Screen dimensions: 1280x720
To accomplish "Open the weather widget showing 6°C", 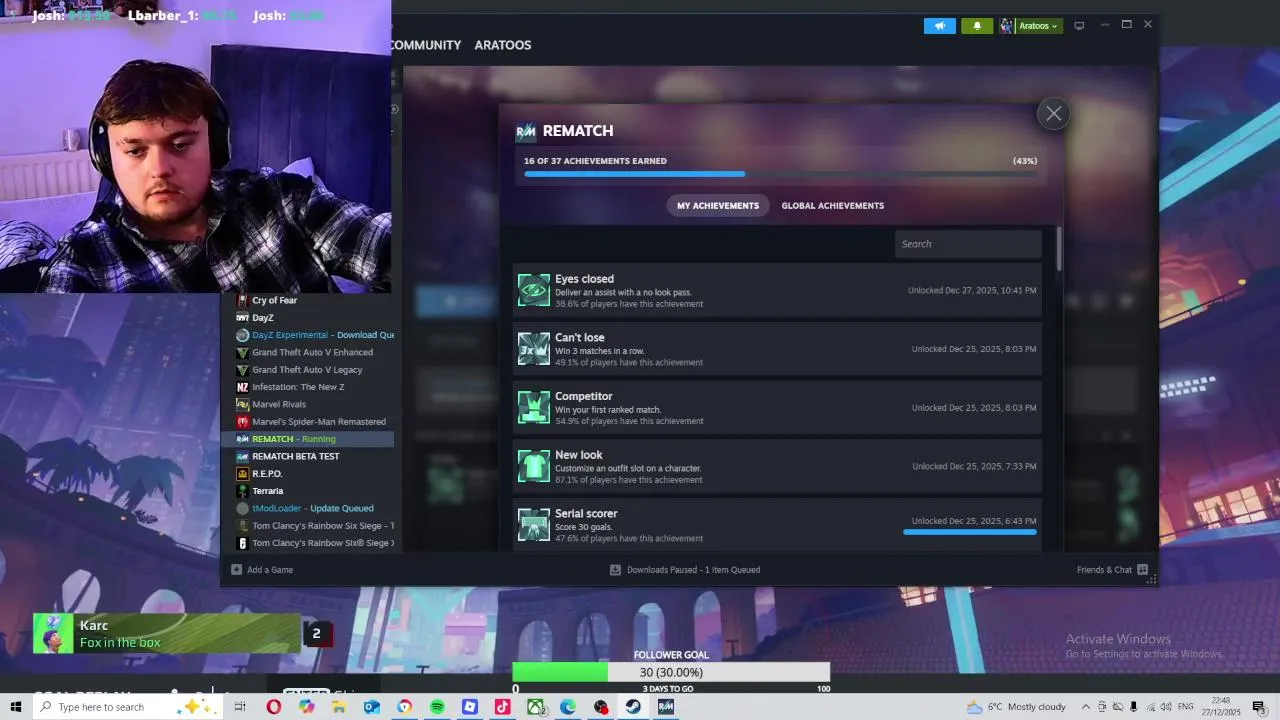I will coord(1016,707).
